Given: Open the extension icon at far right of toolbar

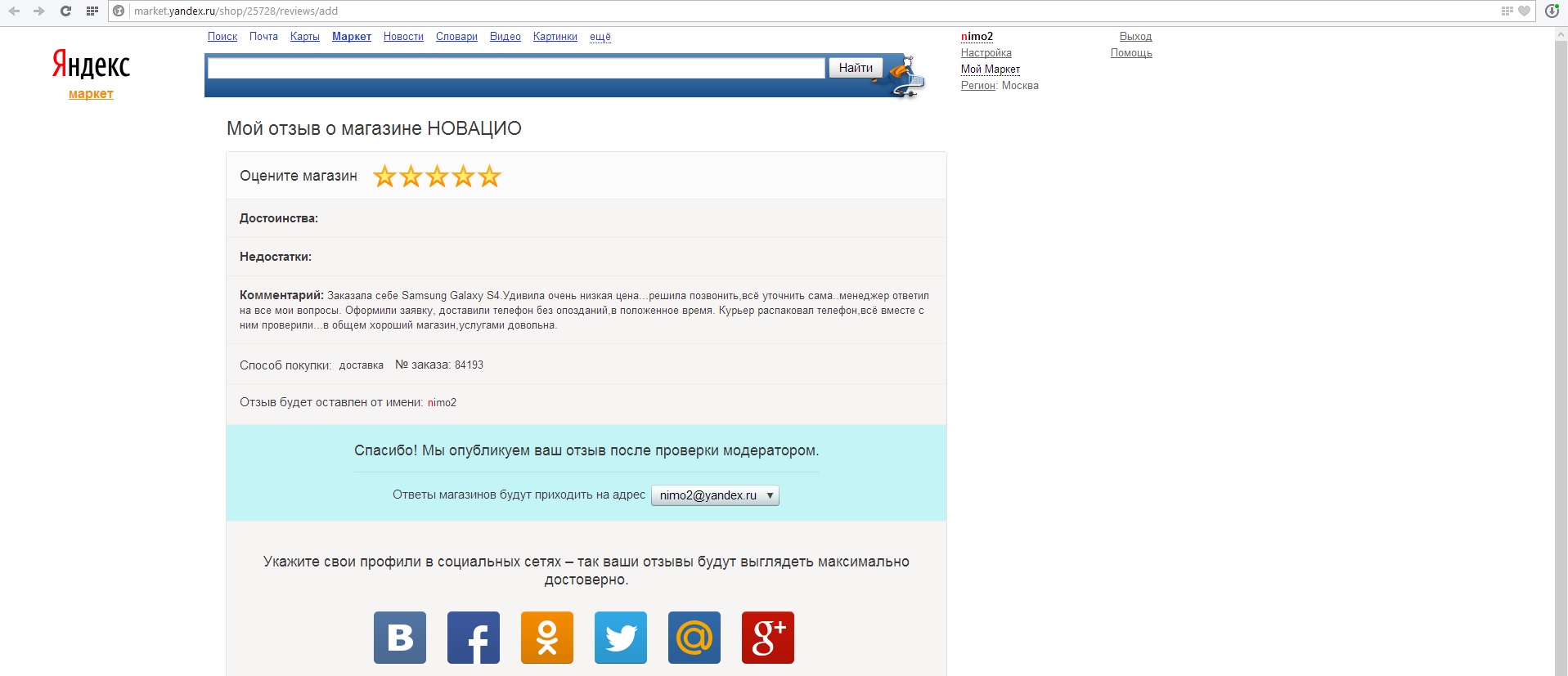Looking at the screenshot, I should coord(1552,11).
